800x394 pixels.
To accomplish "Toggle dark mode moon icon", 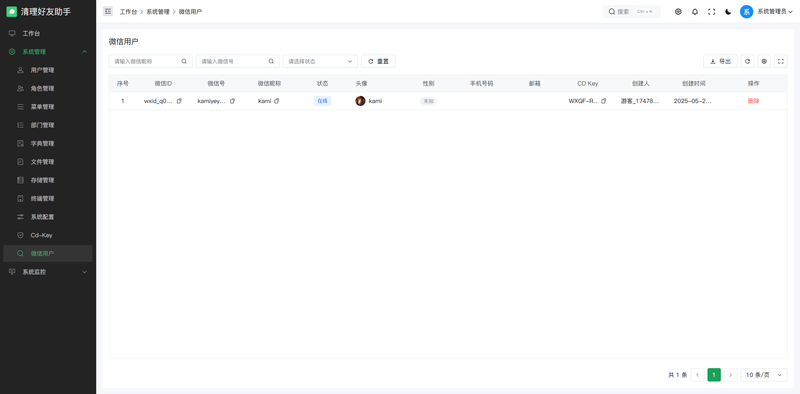I will (728, 12).
